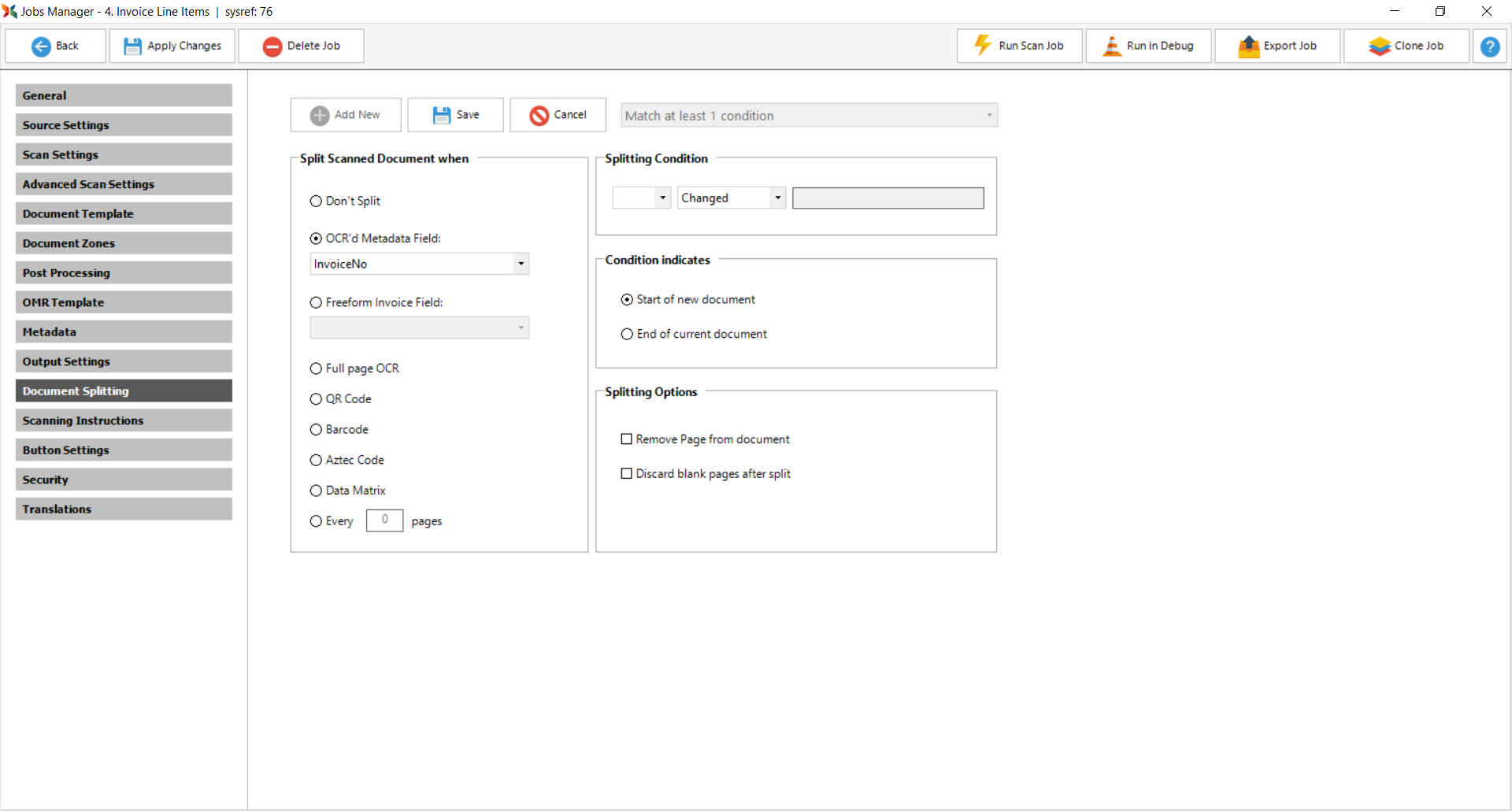Screen dimensions: 1512x811
Task: Open the Document Zones section
Action: pyautogui.click(x=124, y=243)
